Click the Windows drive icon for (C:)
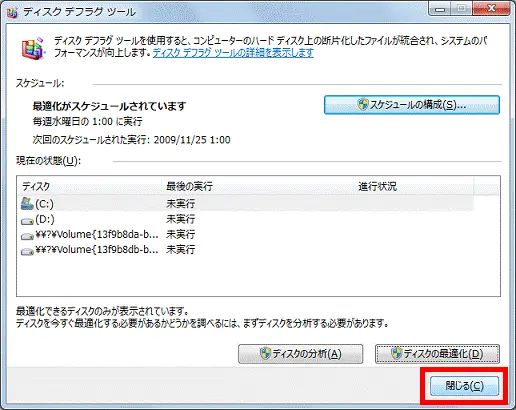The height and width of the screenshot is (410, 516). coord(27,203)
